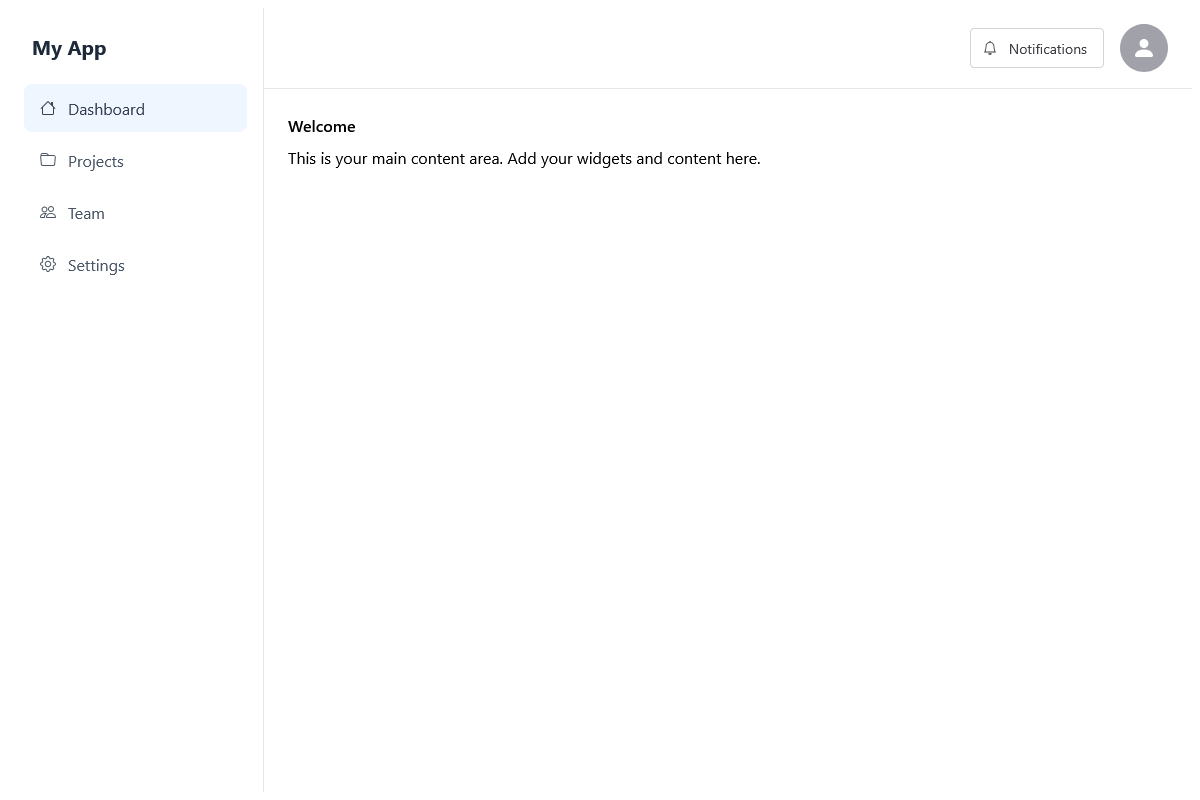Open Settings via the gear icon
Image resolution: width=1200 pixels, height=800 pixels.
[48, 264]
